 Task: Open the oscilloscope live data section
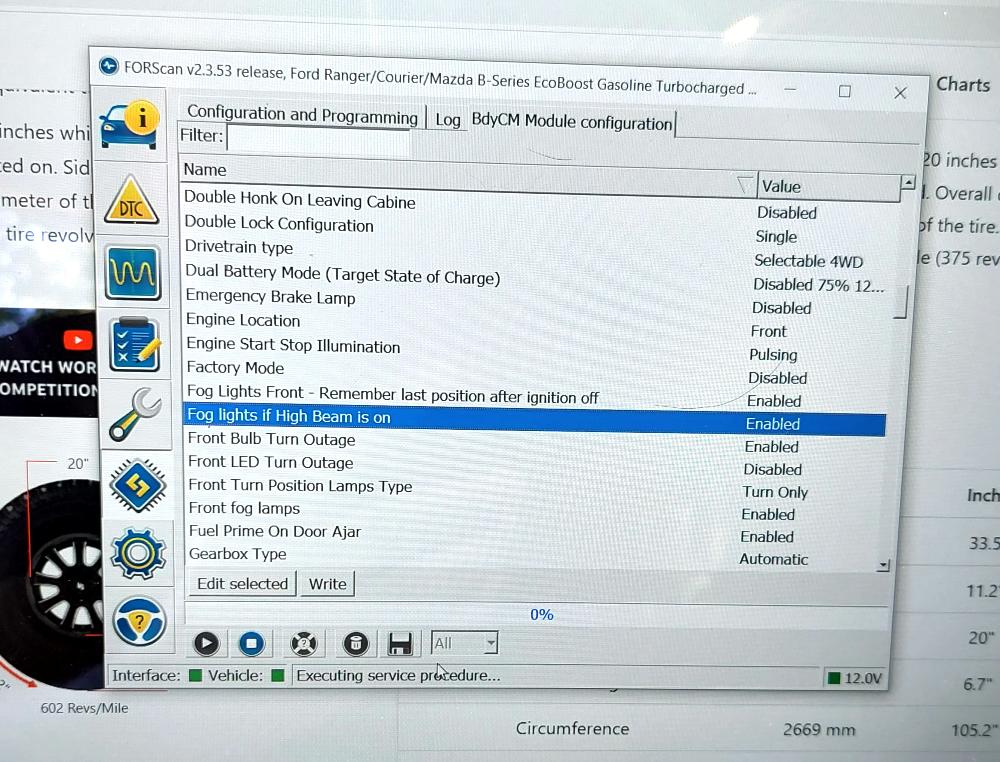[132, 272]
